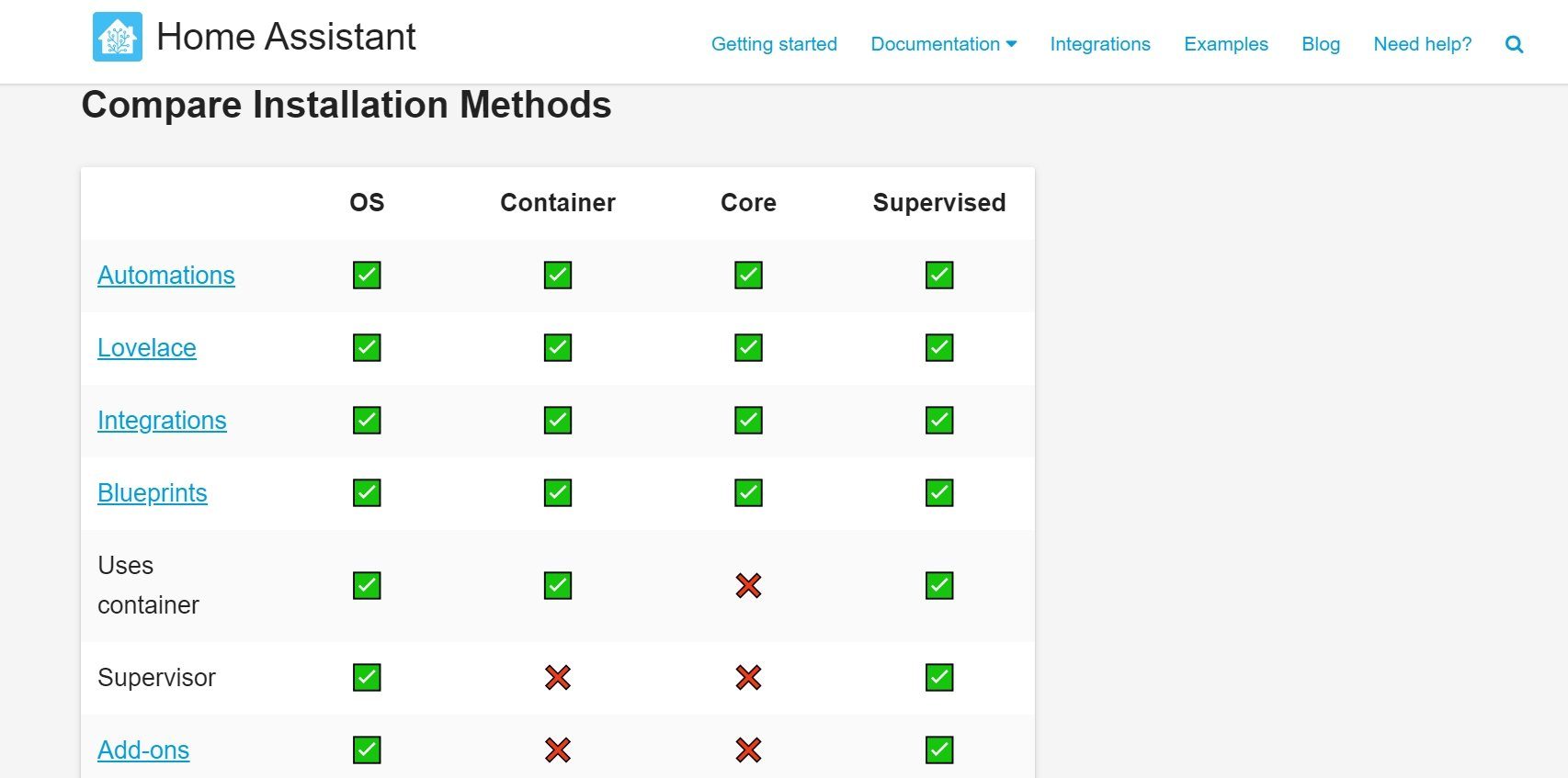Click the Container column header
The height and width of the screenshot is (778, 1568).
(558, 202)
